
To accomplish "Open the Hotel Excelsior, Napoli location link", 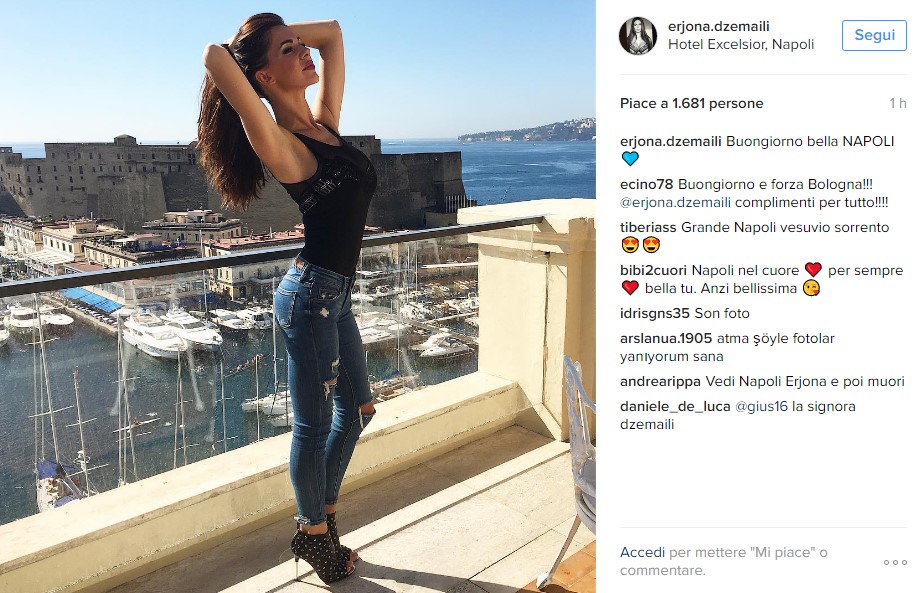I will click(741, 44).
